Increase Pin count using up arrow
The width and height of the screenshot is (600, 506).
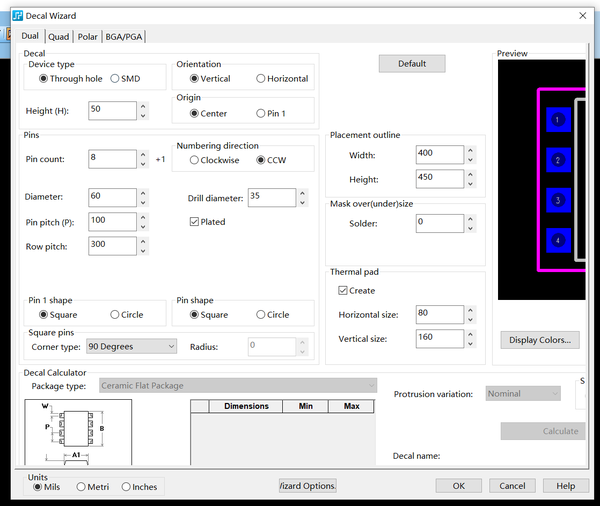pos(145,155)
